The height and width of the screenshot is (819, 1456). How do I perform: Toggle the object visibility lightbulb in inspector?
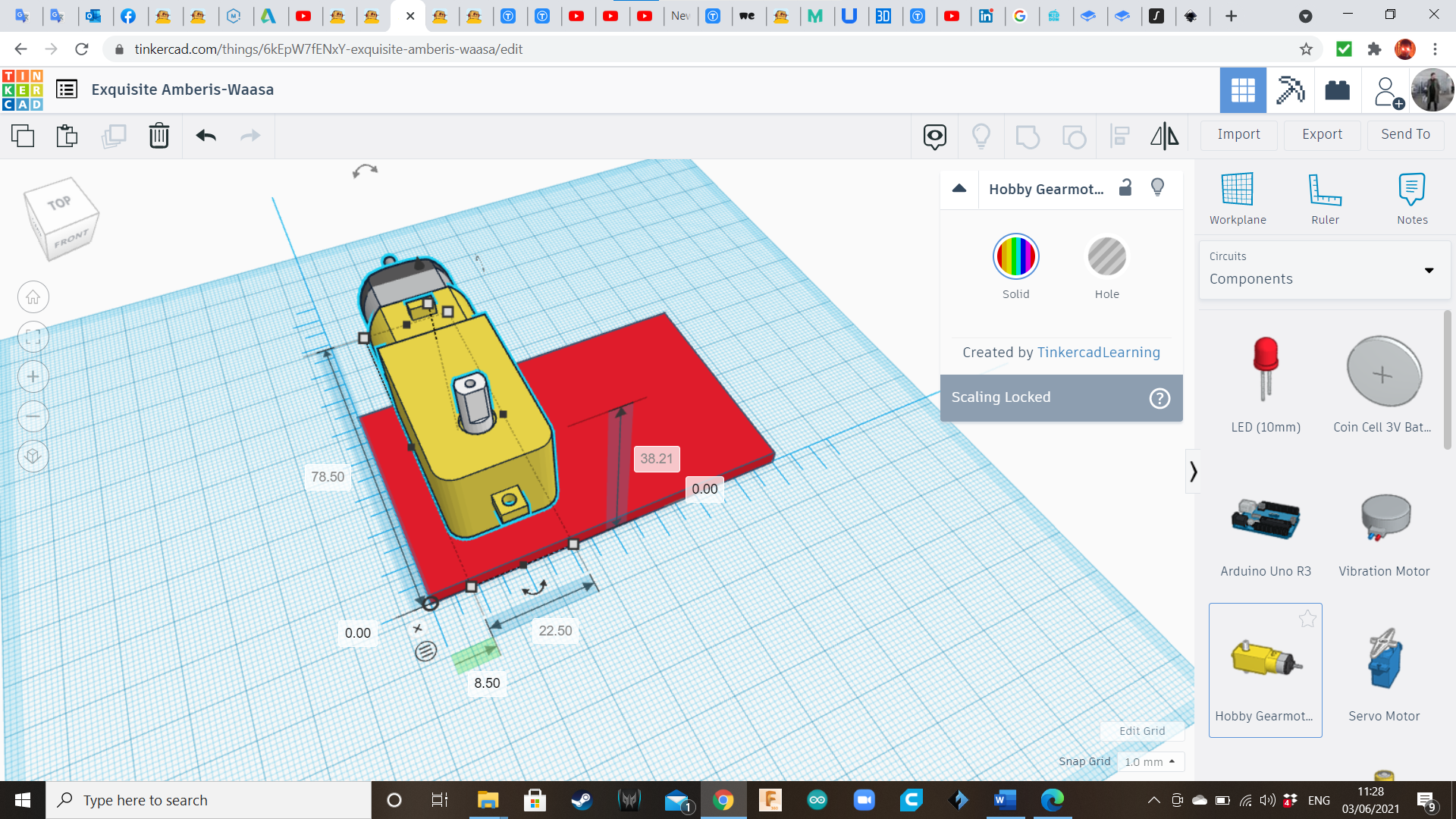pyautogui.click(x=1157, y=188)
